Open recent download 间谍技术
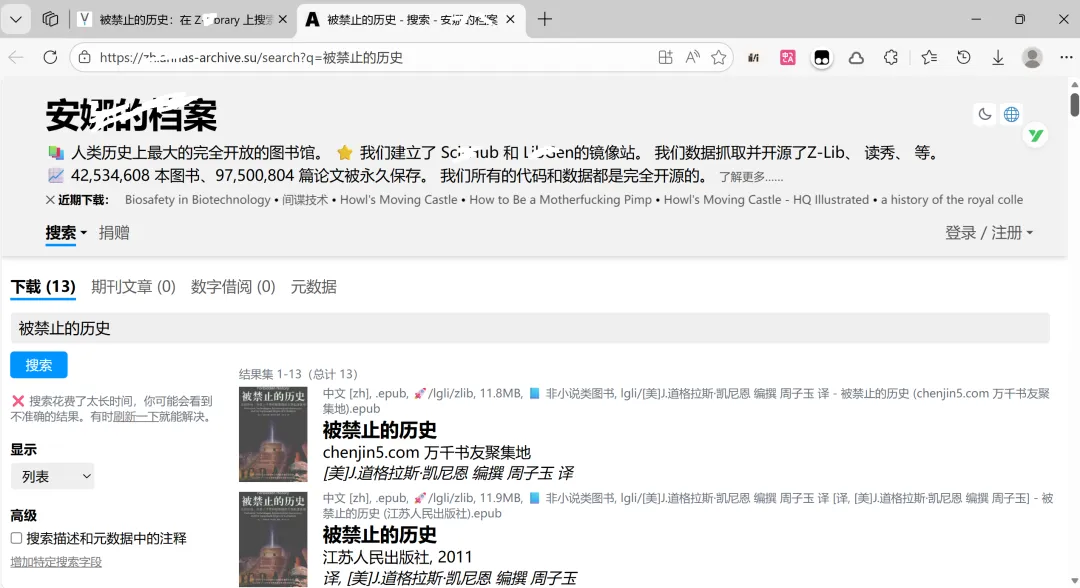This screenshot has width=1080, height=588. (x=305, y=200)
